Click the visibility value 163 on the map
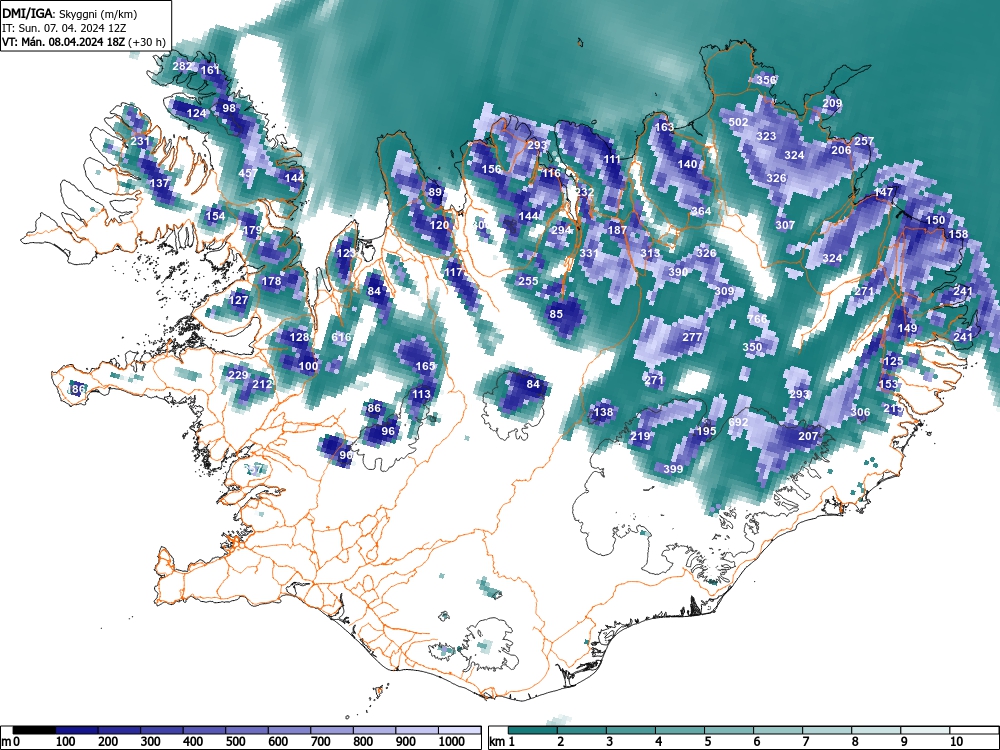The width and height of the screenshot is (1000, 750). click(665, 127)
